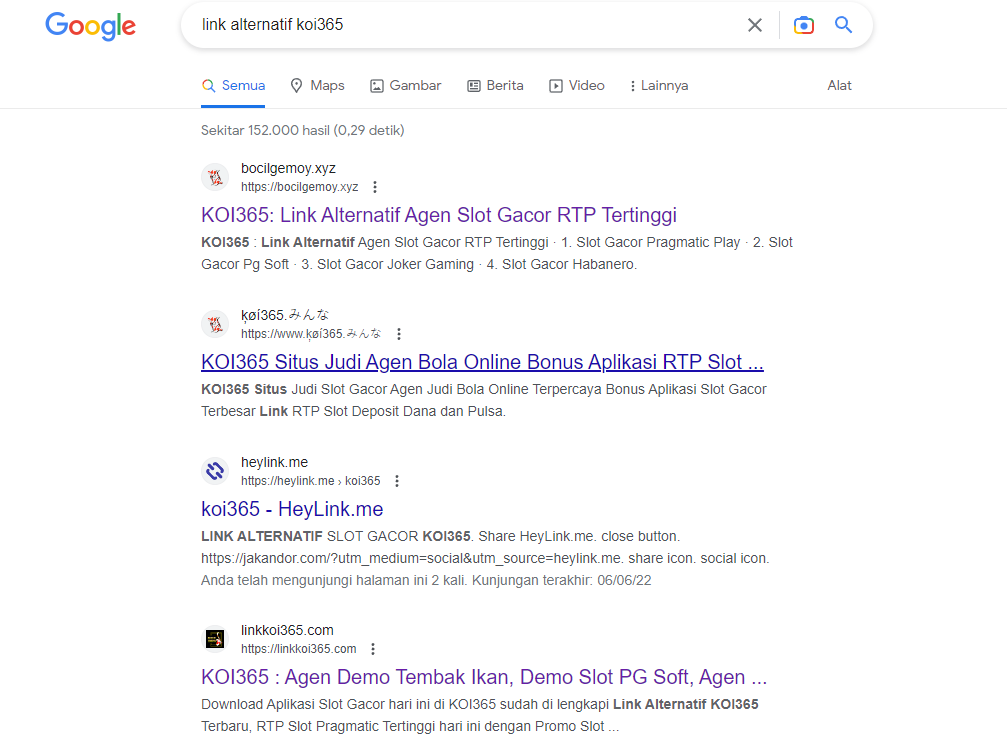Open search by image camera icon
1007x741 pixels.
(x=804, y=25)
